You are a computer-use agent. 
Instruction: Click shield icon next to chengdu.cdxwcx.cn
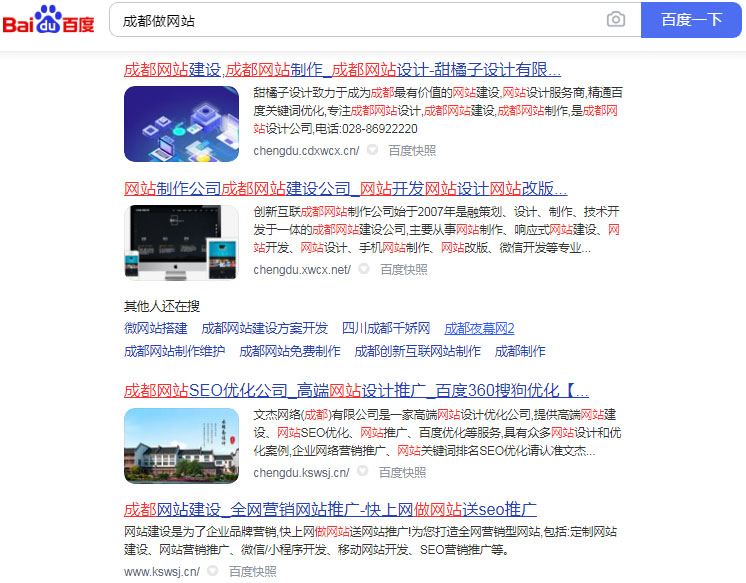(373, 150)
